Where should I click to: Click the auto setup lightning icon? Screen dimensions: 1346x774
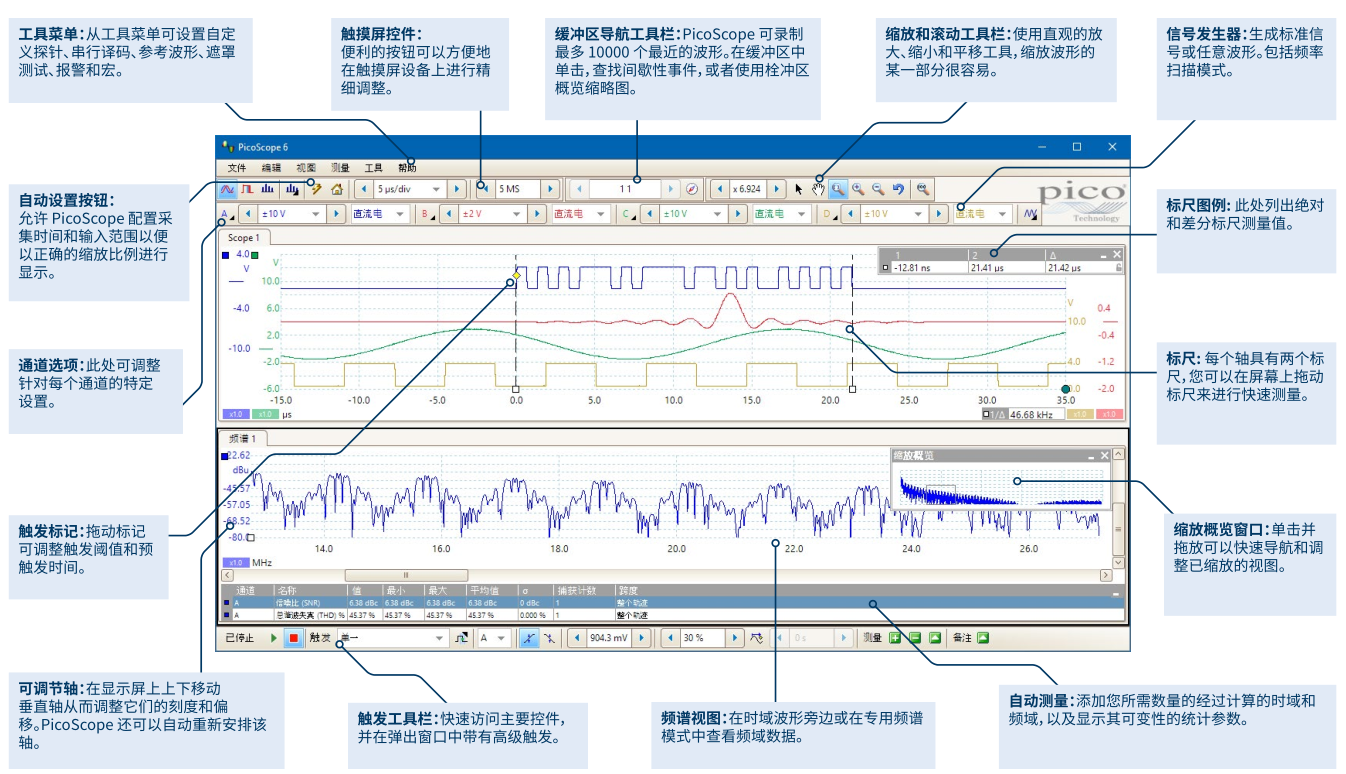[x=315, y=188]
